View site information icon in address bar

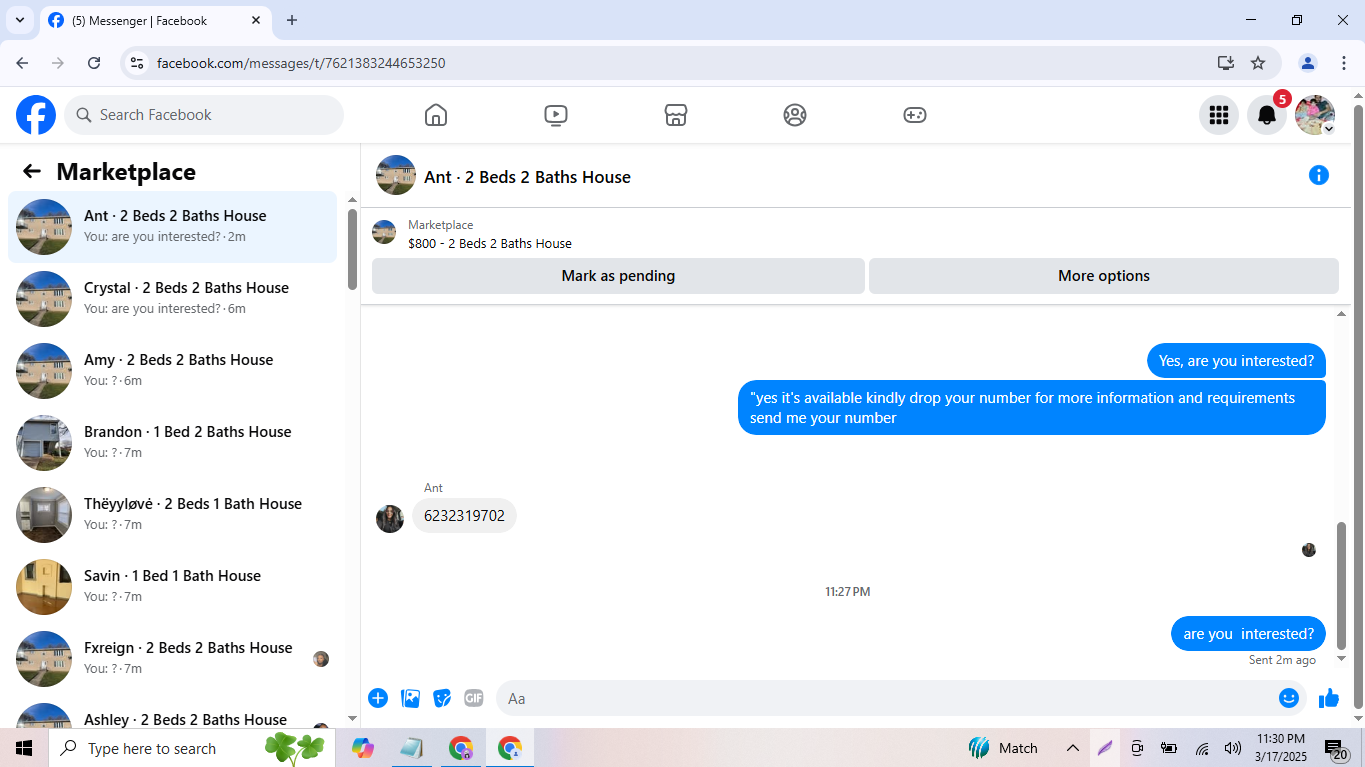point(138,63)
